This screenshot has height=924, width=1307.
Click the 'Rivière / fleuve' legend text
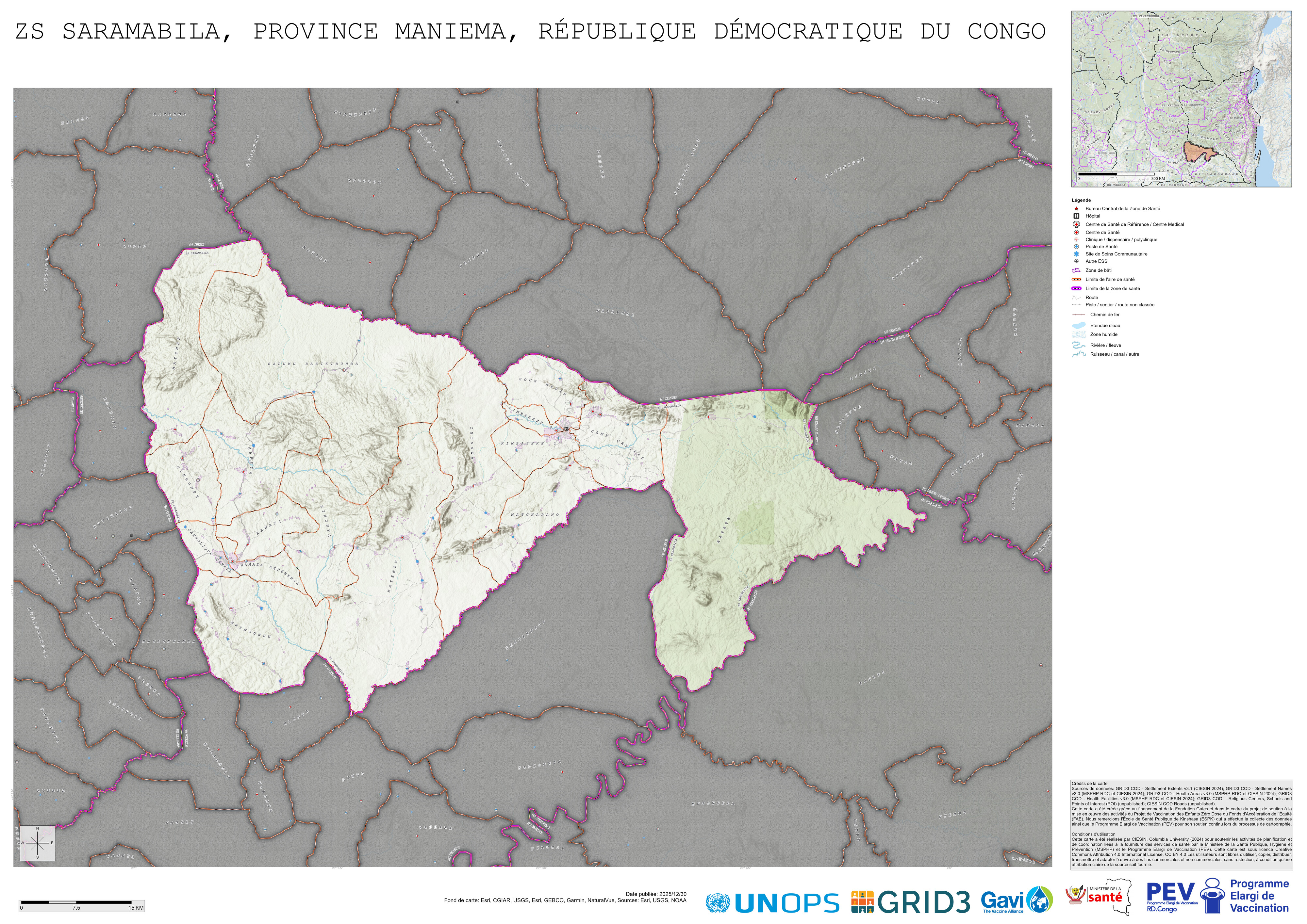pos(1105,345)
